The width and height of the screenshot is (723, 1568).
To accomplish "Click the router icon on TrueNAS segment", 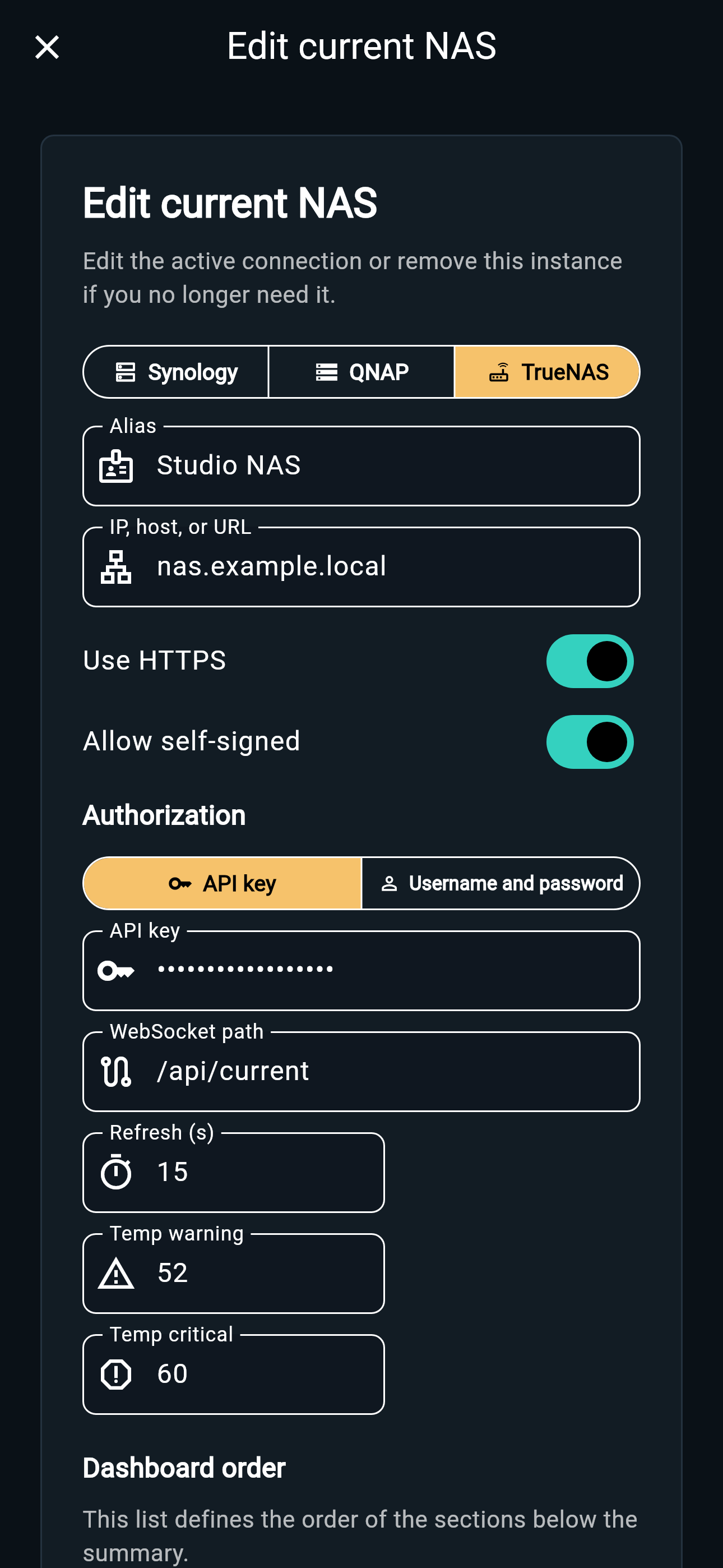I will point(498,372).
